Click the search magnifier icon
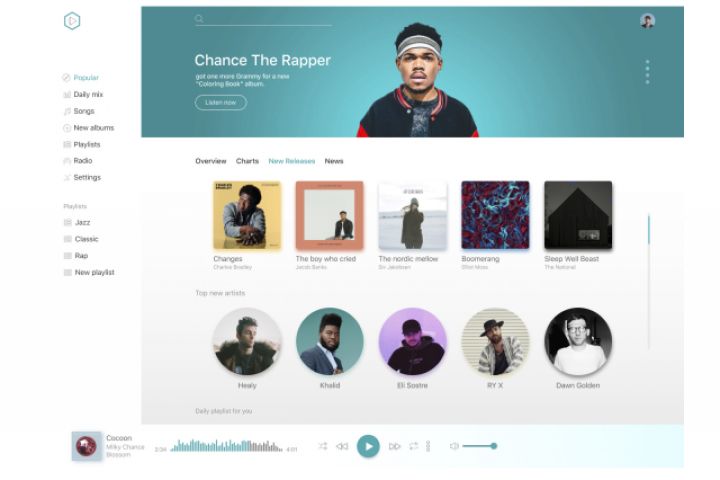 point(199,18)
